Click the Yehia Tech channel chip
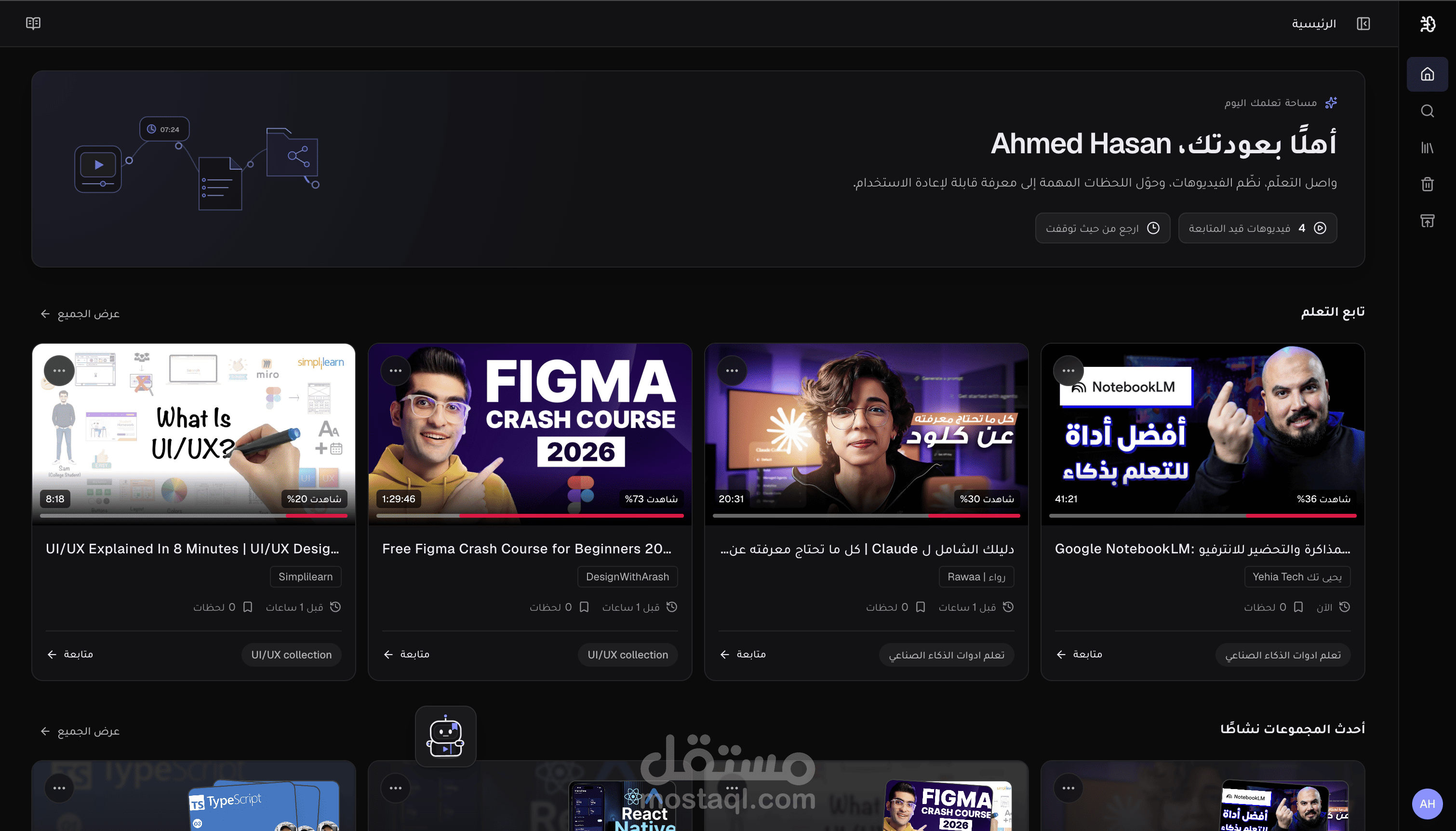 click(1297, 576)
